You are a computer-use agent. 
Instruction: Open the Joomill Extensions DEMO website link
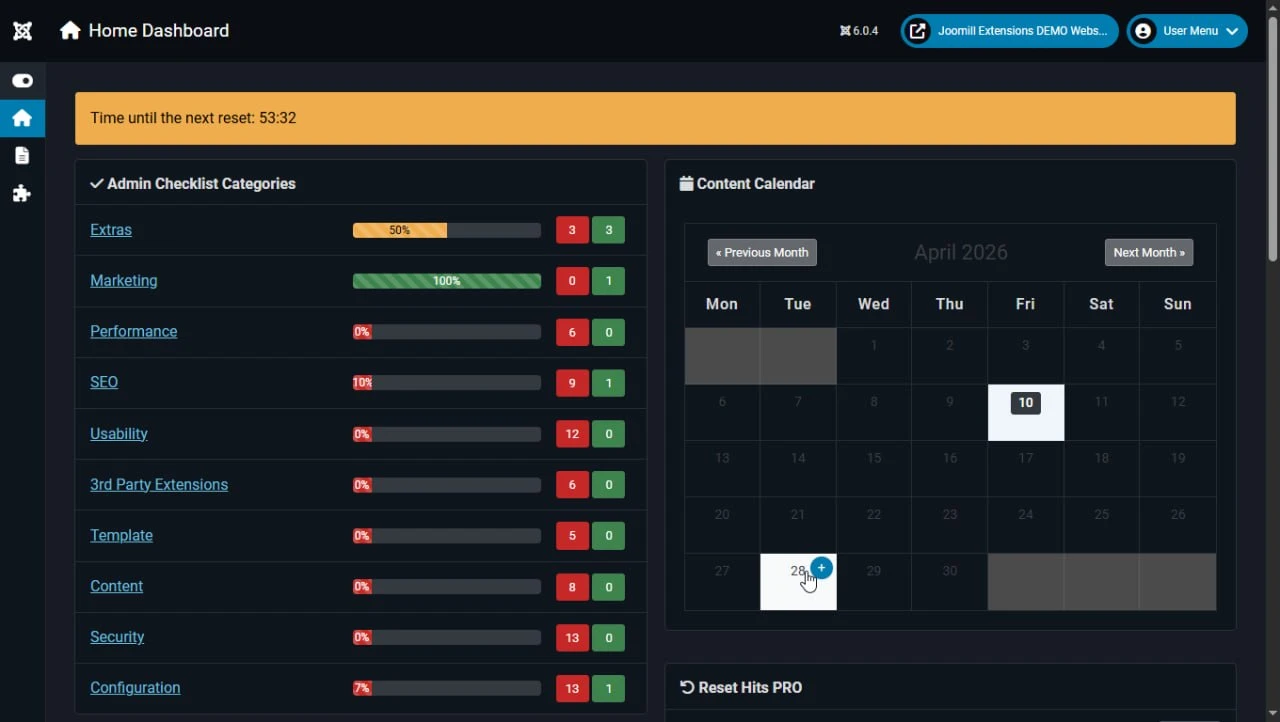(1009, 31)
